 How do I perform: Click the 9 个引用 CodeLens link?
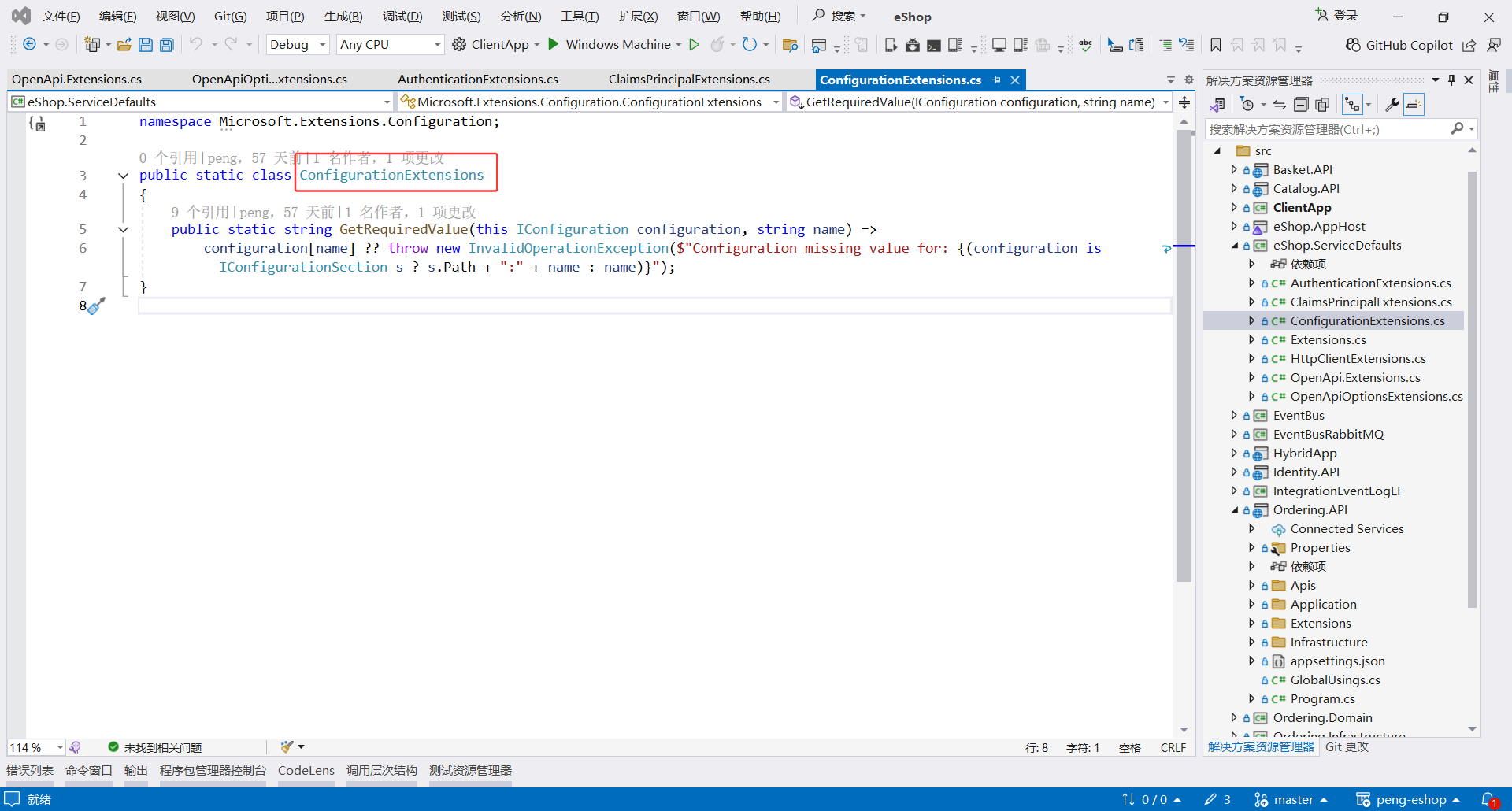tap(200, 213)
